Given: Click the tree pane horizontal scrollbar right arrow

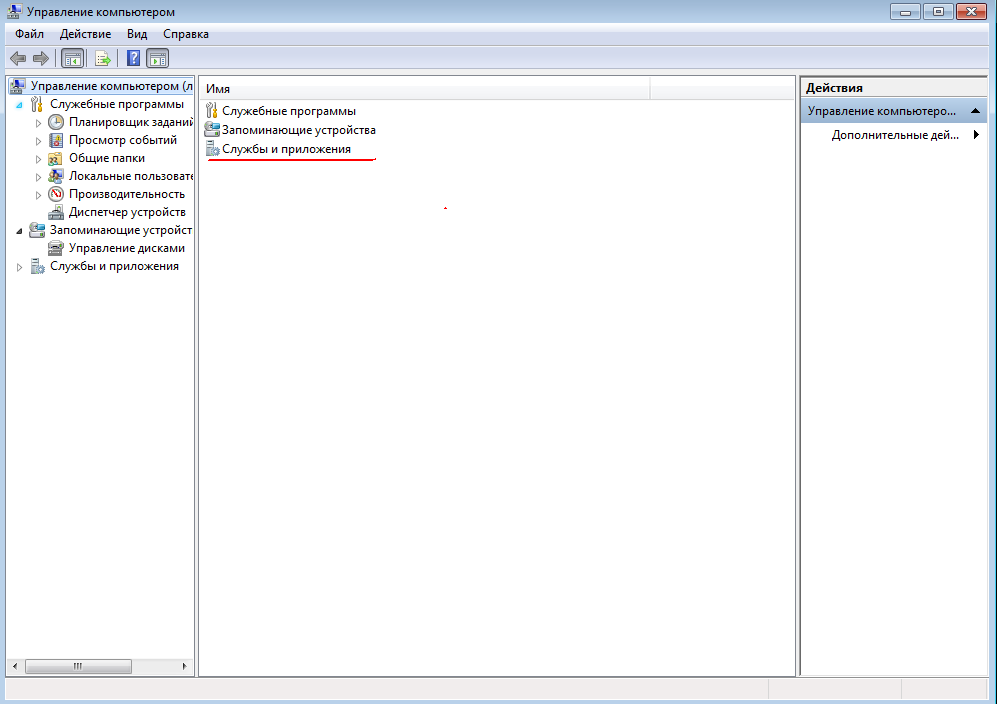Looking at the screenshot, I should (184, 666).
